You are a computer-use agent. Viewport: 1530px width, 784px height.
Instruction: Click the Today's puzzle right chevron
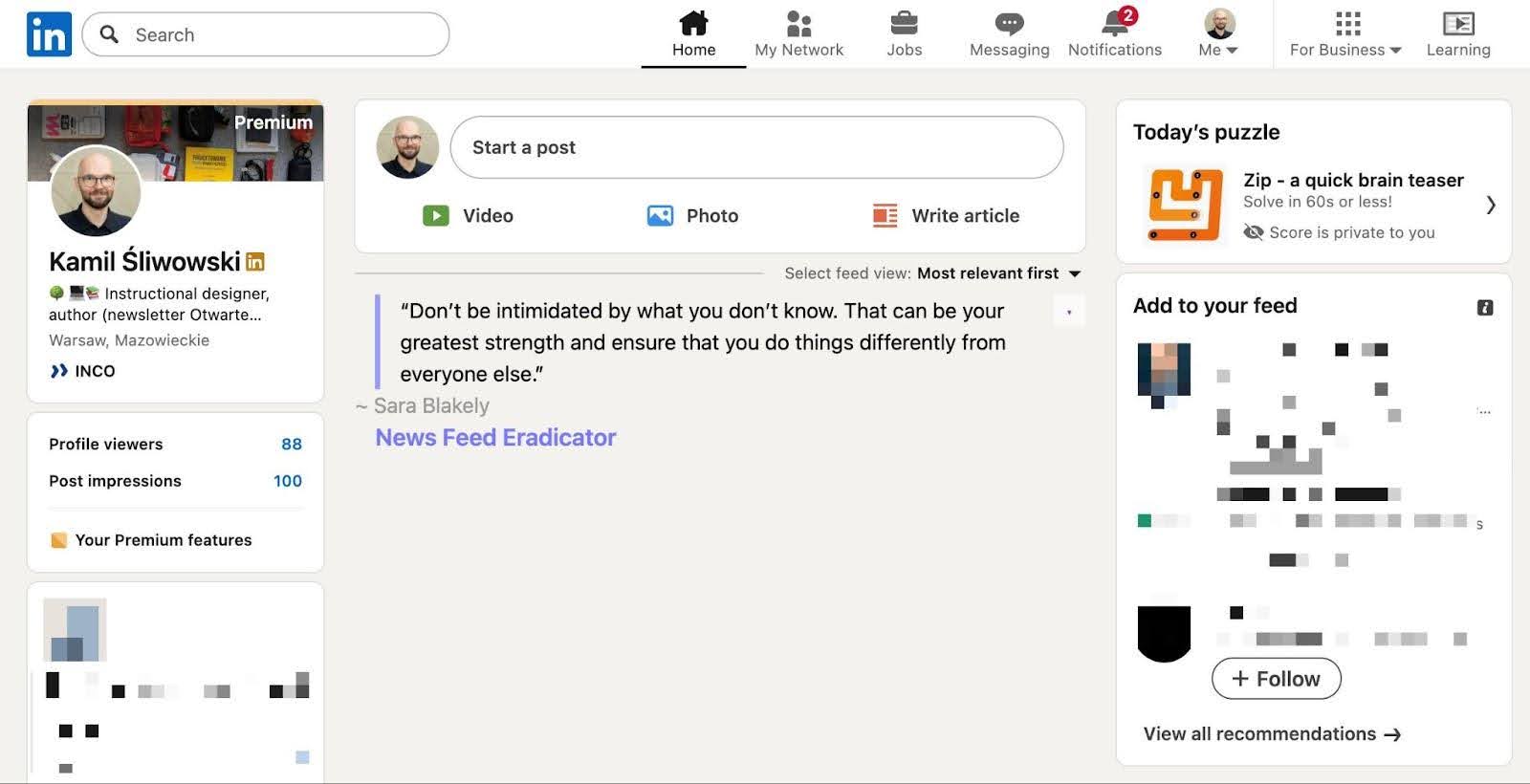(1490, 205)
